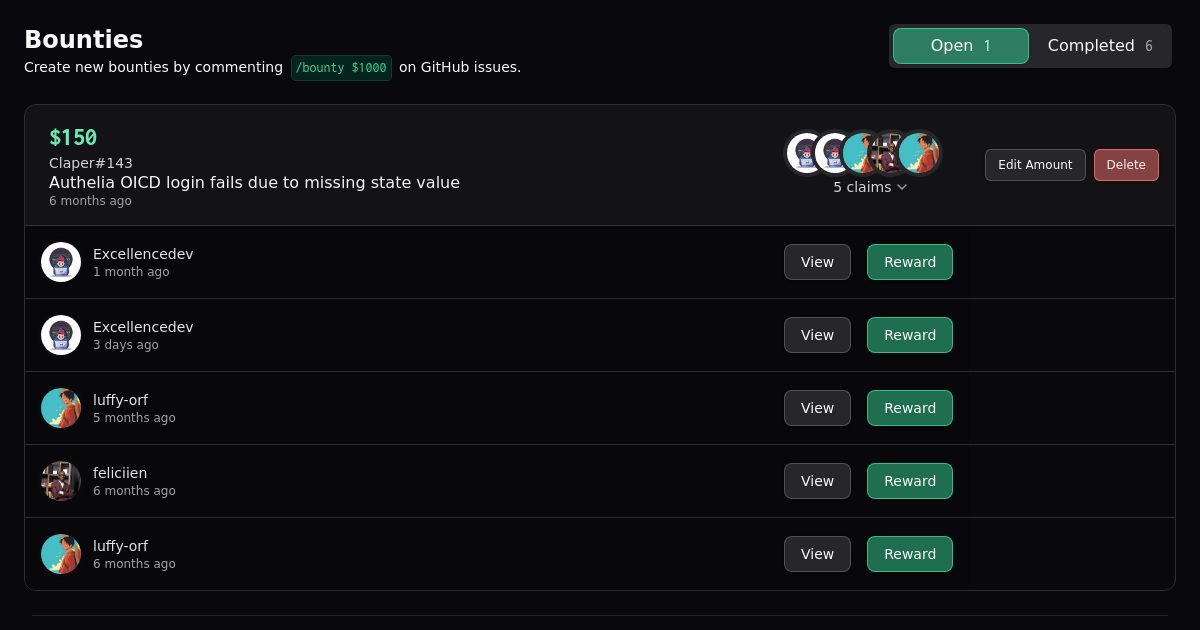This screenshot has width=1200, height=630.
Task: Click Edit Amount for the $150 bounty
Action: (x=1035, y=165)
